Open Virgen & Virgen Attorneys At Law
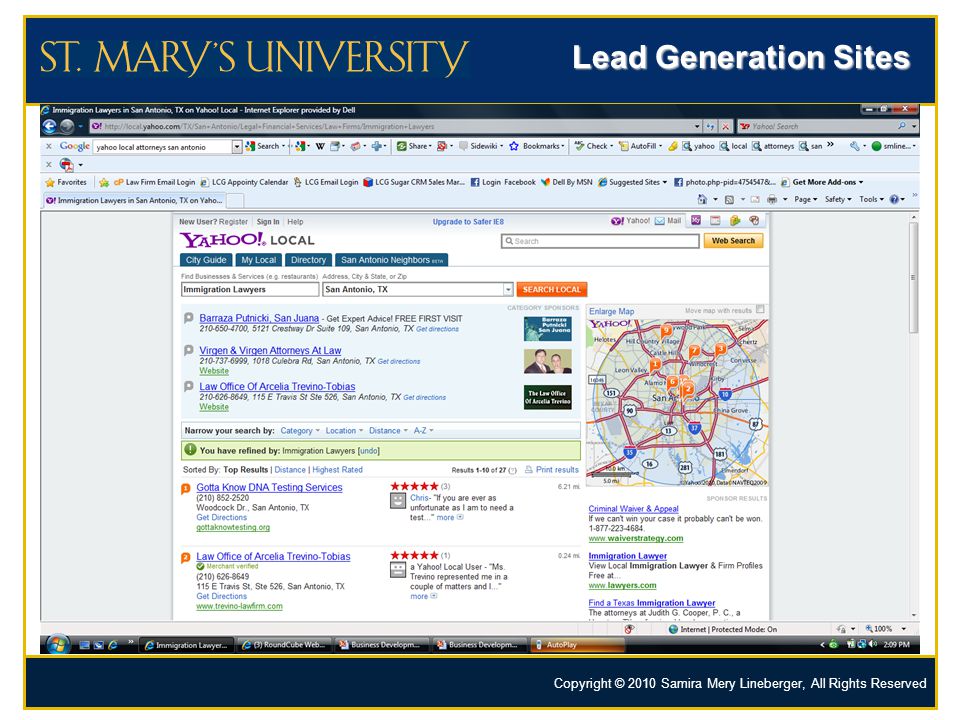Image resolution: width=960 pixels, height=720 pixels. pyautogui.click(x=270, y=351)
